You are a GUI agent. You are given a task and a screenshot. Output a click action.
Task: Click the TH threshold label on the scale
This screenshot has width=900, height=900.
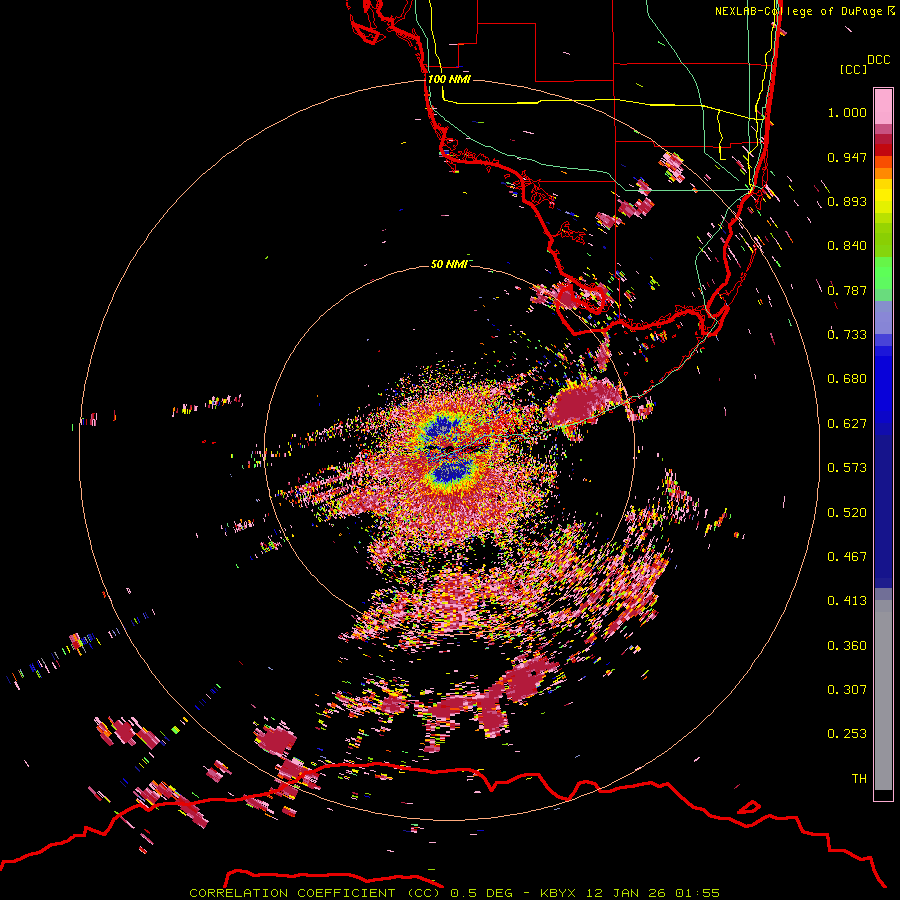(859, 779)
